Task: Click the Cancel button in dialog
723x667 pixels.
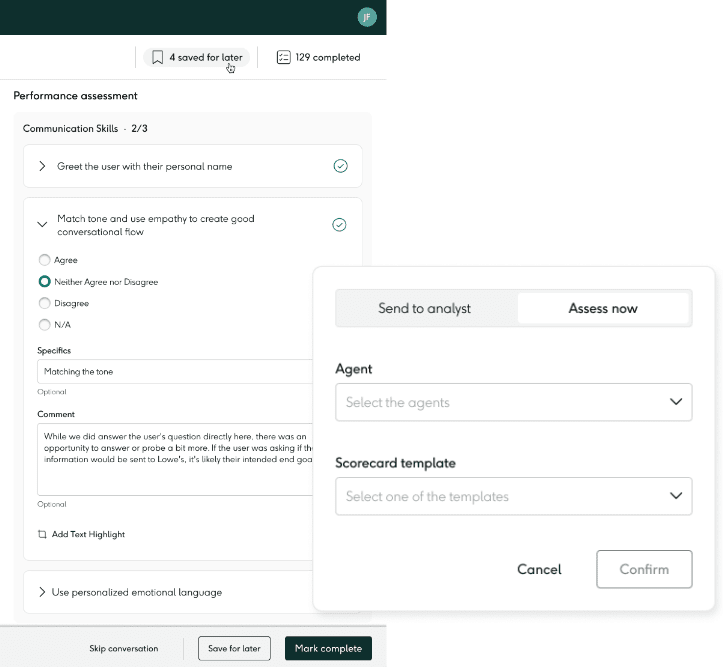Action: click(x=539, y=569)
